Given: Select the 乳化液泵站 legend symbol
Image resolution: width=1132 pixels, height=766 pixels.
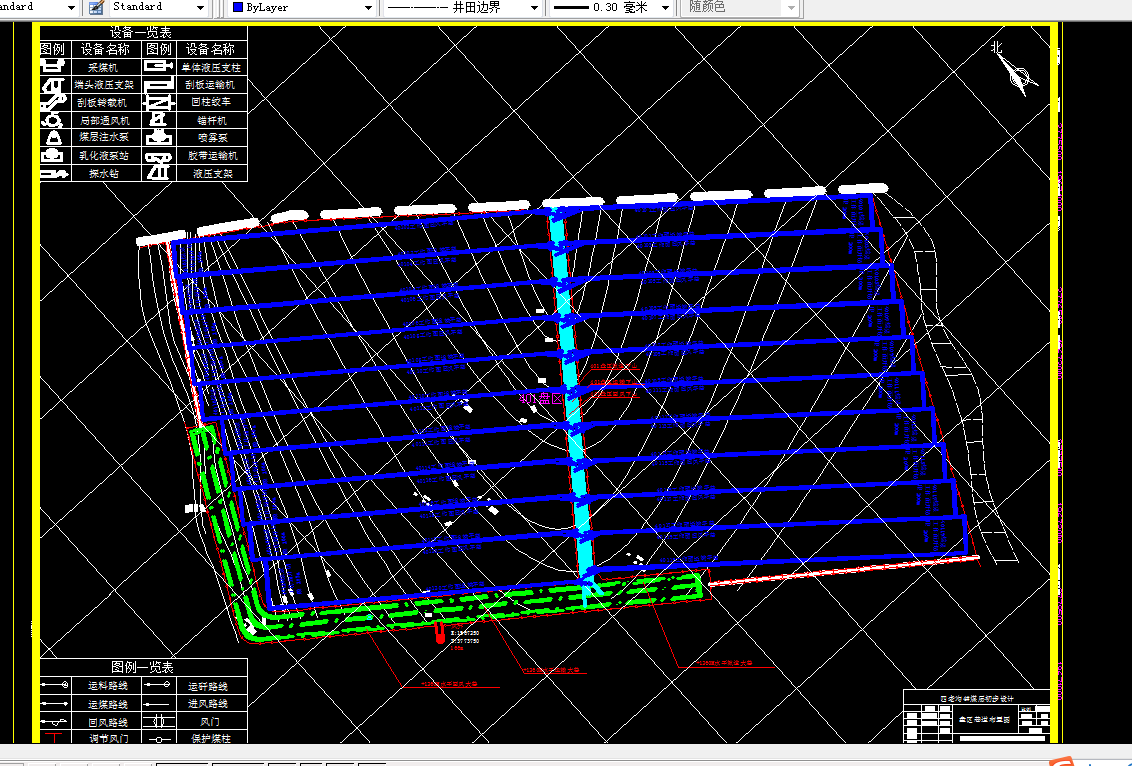Looking at the screenshot, I should pyautogui.click(x=53, y=155).
